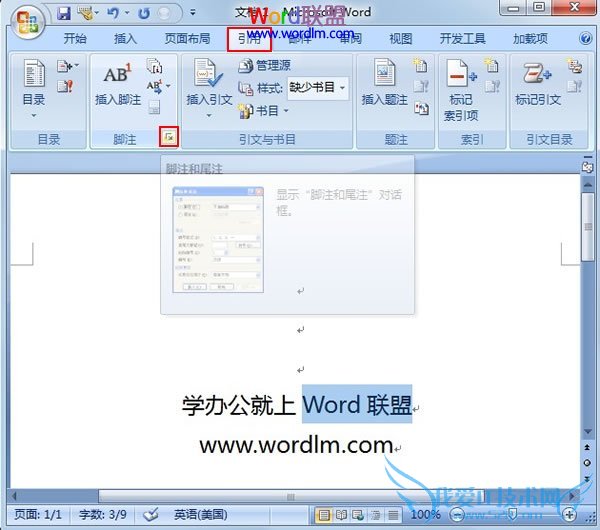Click 插入题注 button

pos(384,83)
